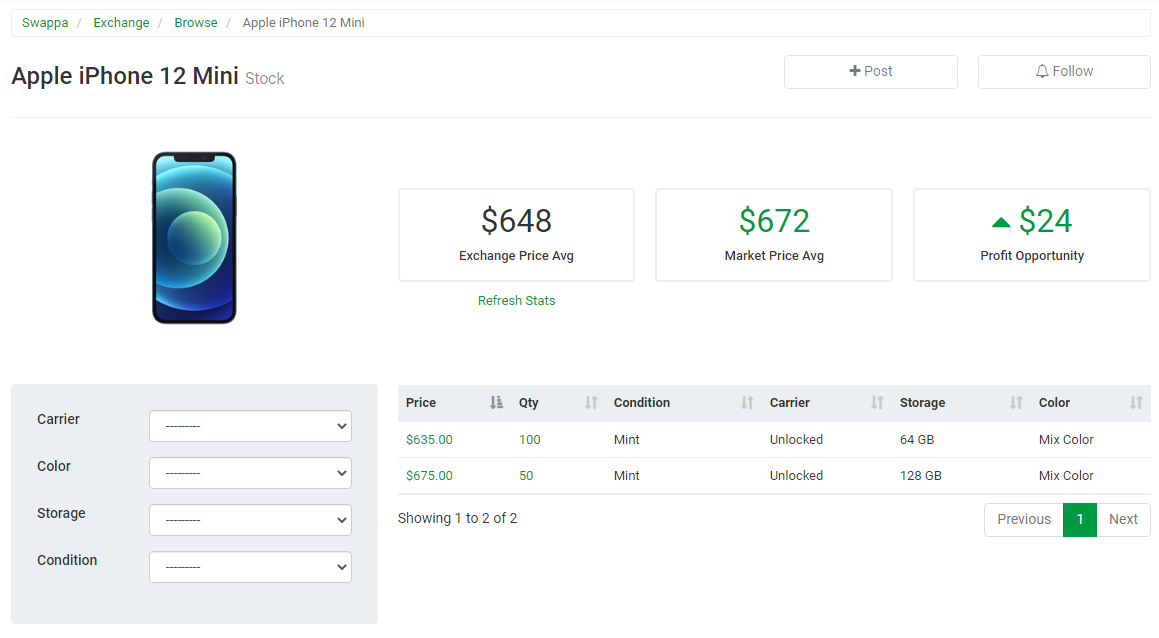The image size is (1159, 638).
Task: Click the Qty column header label
Action: [x=528, y=403]
